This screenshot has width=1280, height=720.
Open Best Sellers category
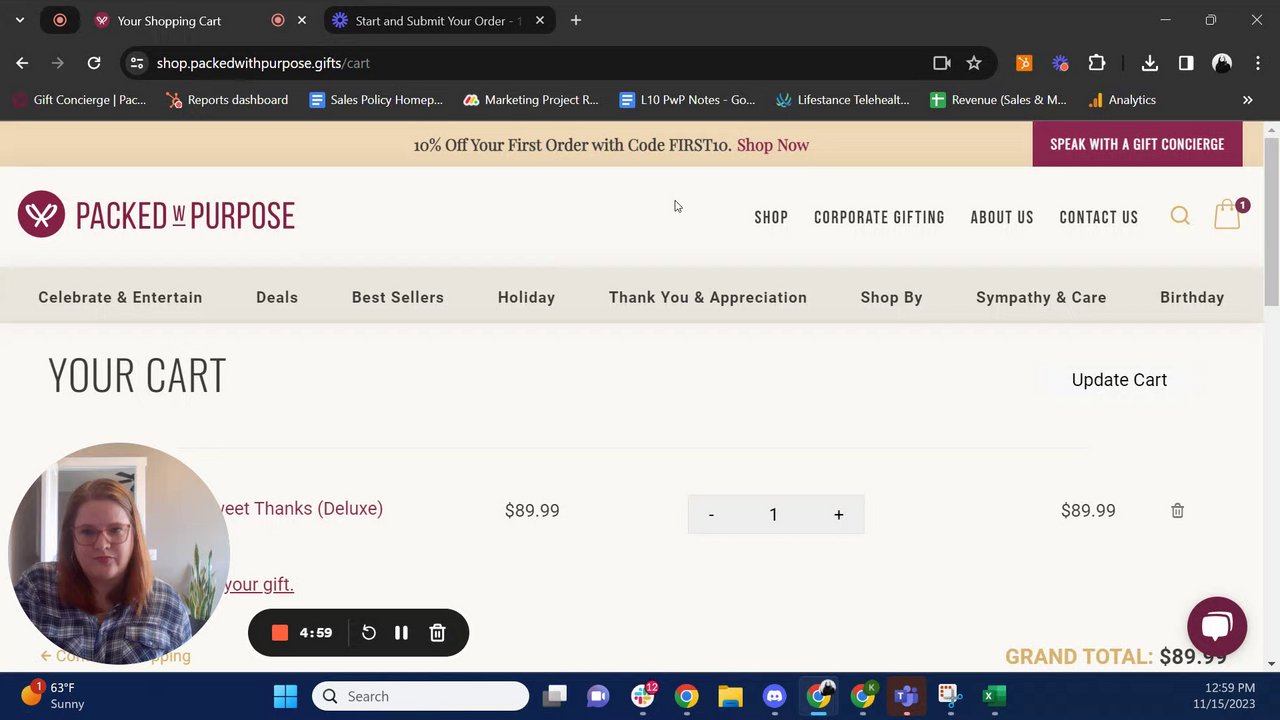[398, 297]
